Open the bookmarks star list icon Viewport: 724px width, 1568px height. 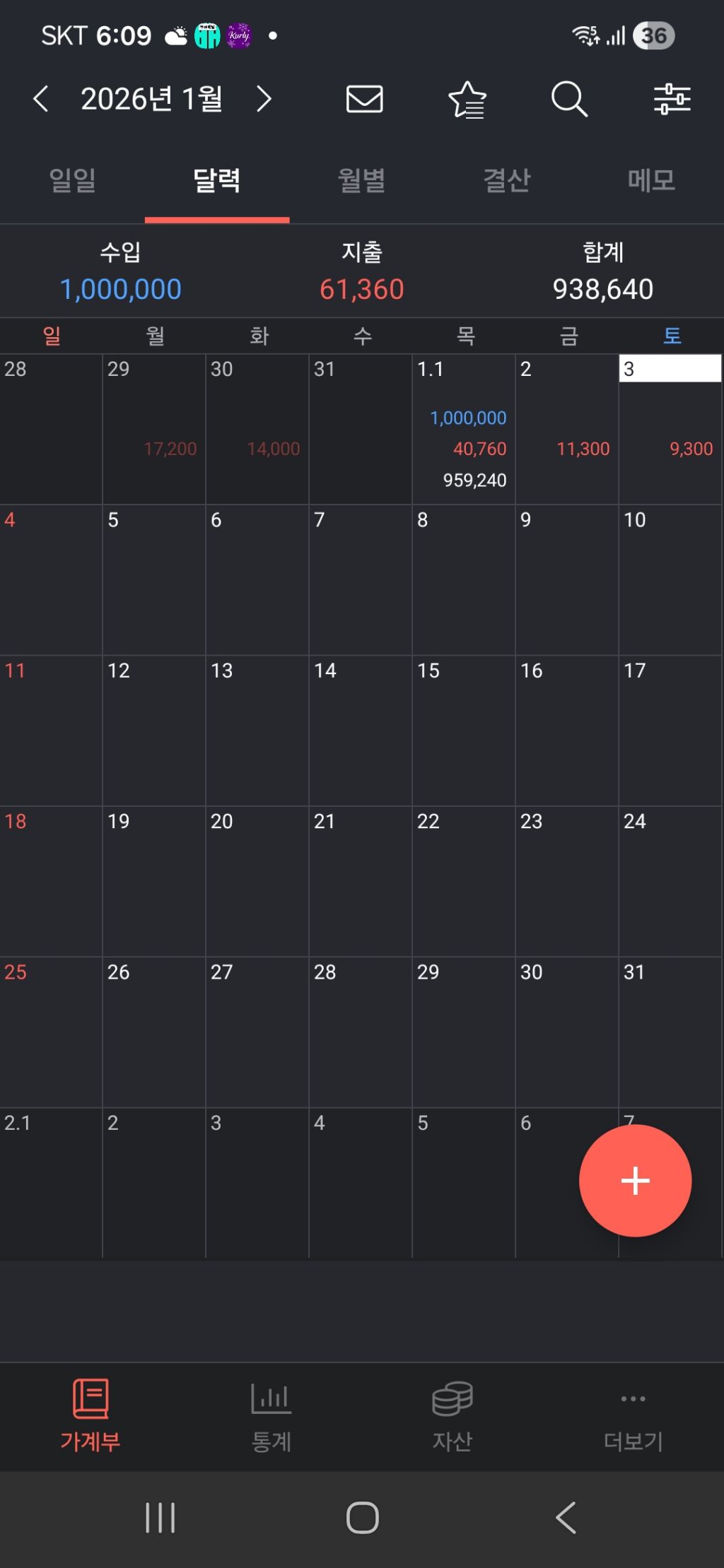[467, 99]
